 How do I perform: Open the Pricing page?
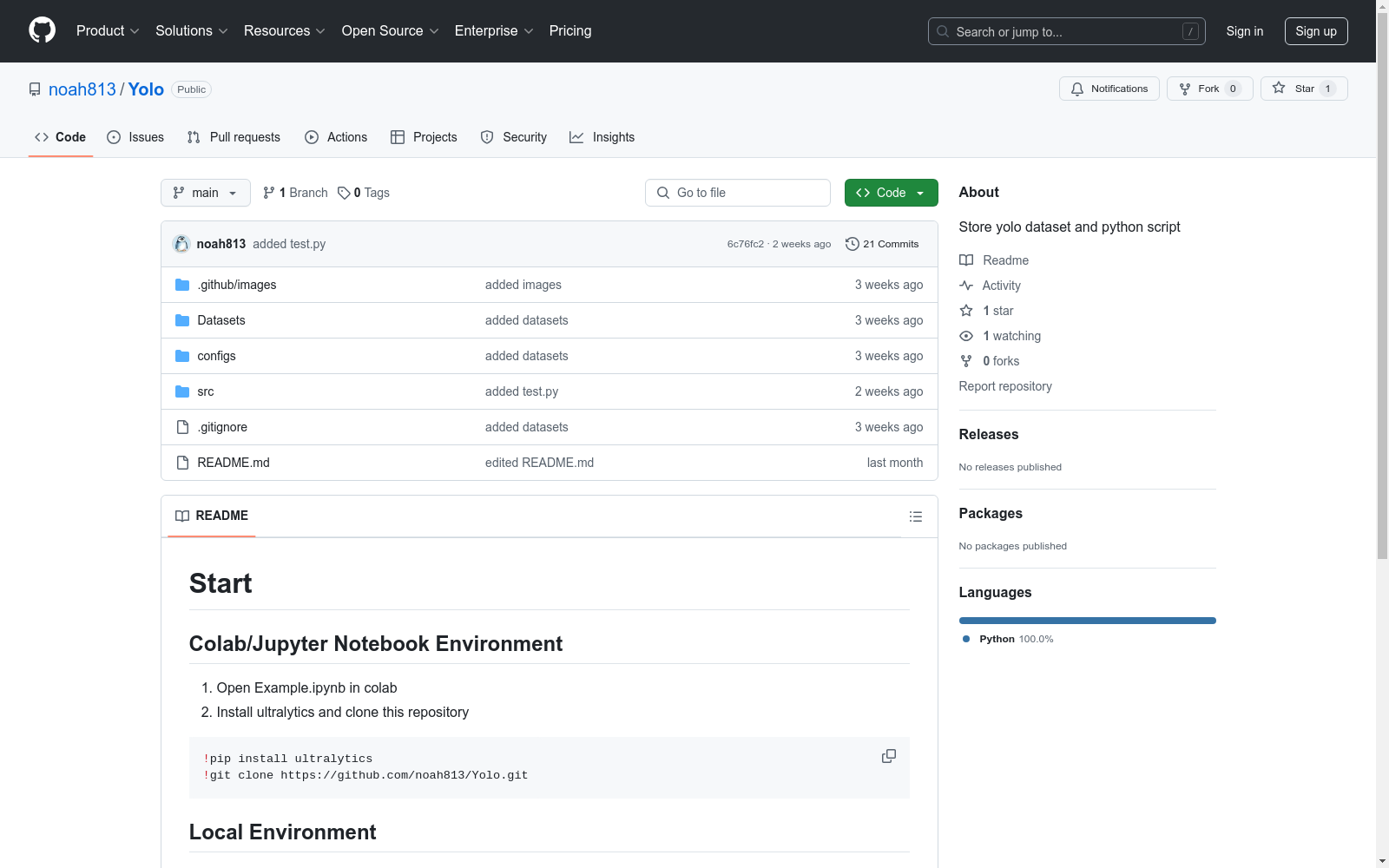point(570,30)
